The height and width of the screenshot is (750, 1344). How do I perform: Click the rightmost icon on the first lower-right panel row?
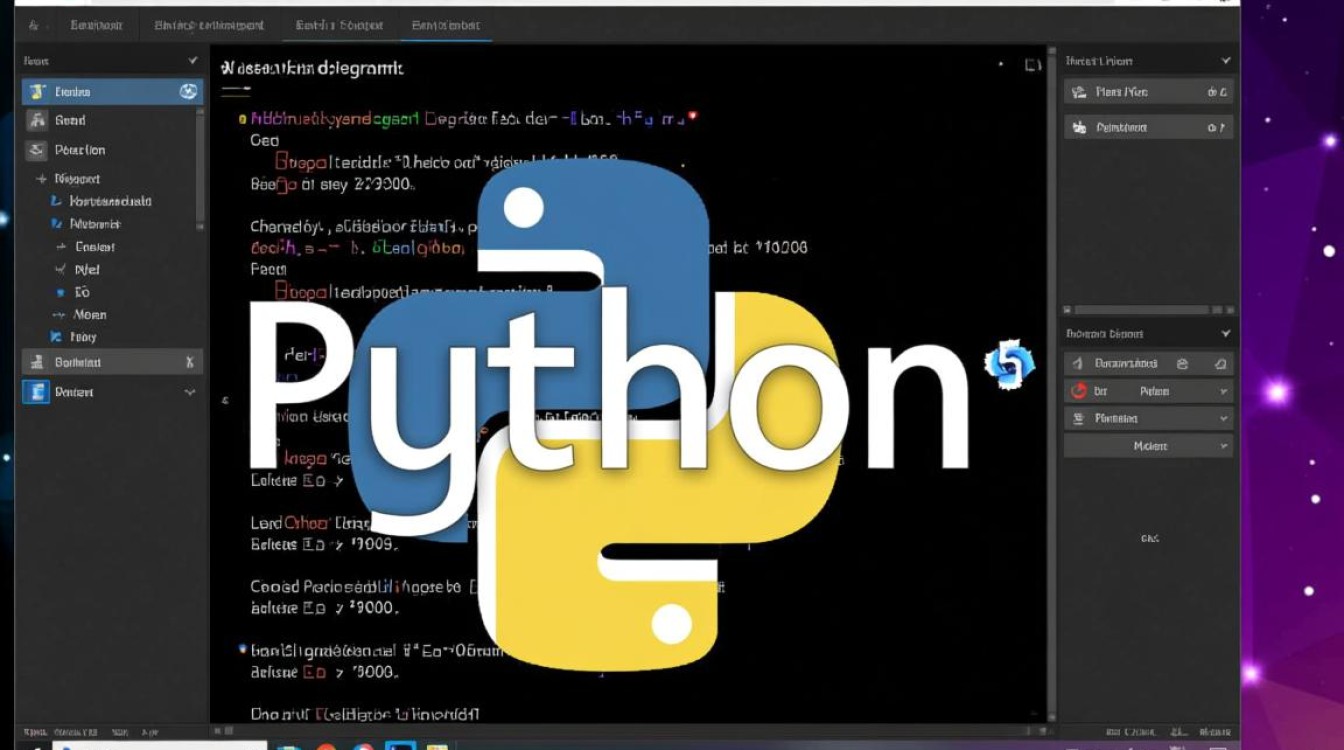[x=1220, y=364]
